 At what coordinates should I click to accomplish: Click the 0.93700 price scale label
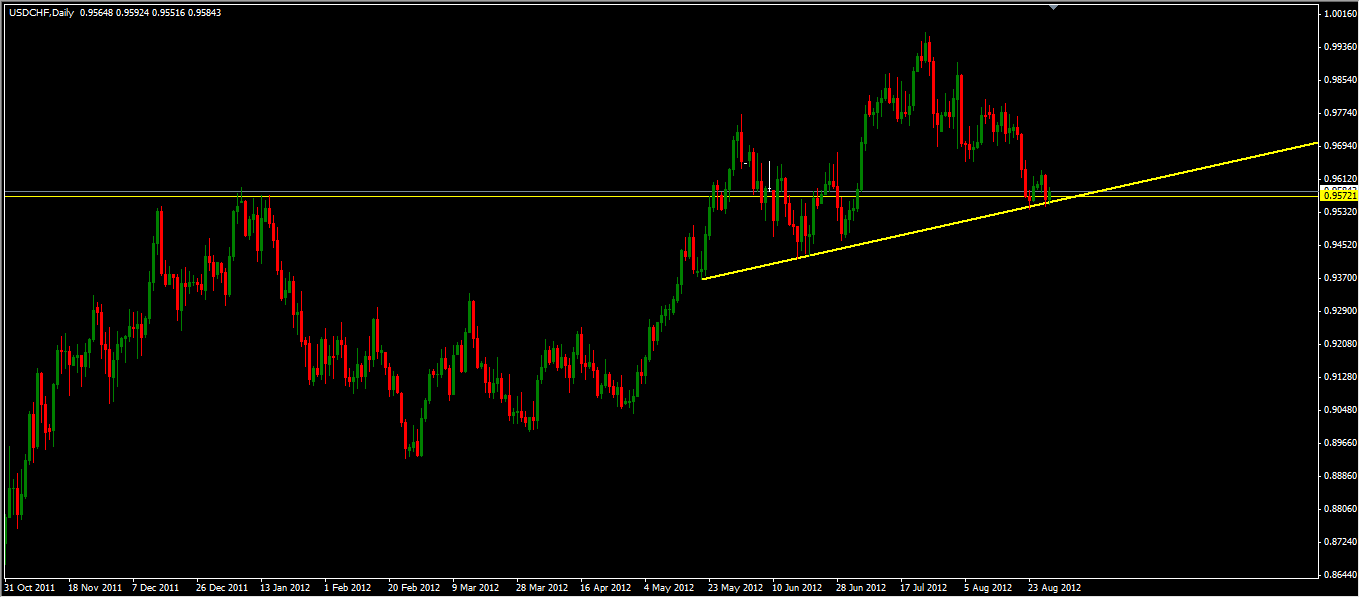(1338, 278)
